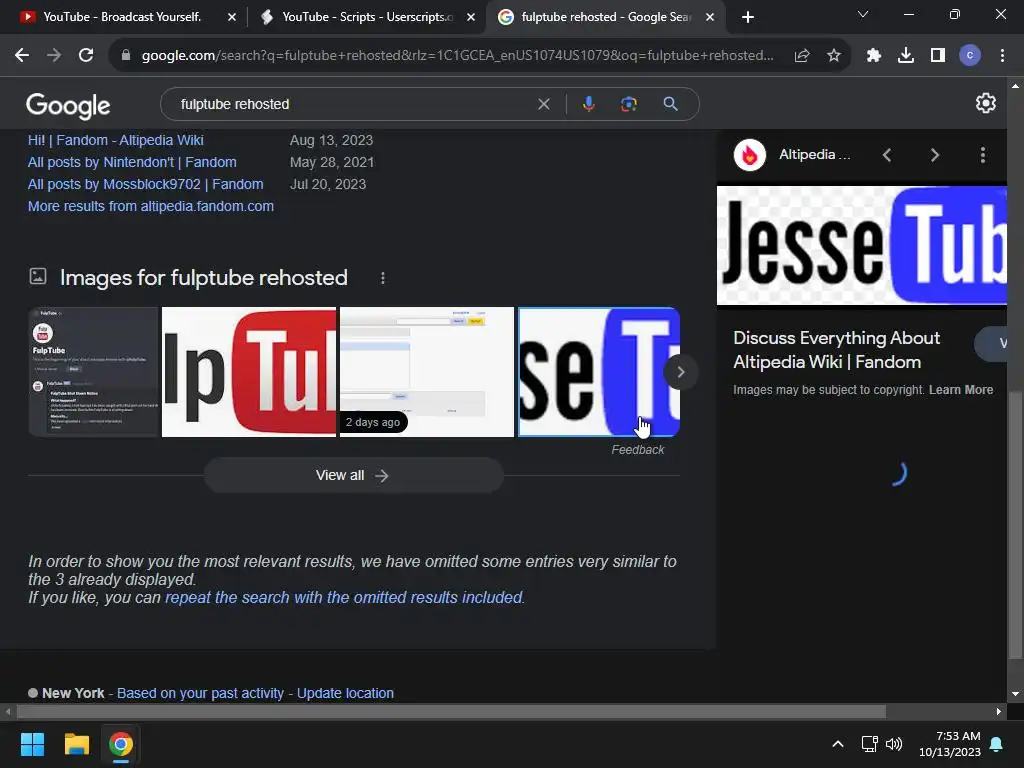Clear the search box with X

tap(543, 104)
